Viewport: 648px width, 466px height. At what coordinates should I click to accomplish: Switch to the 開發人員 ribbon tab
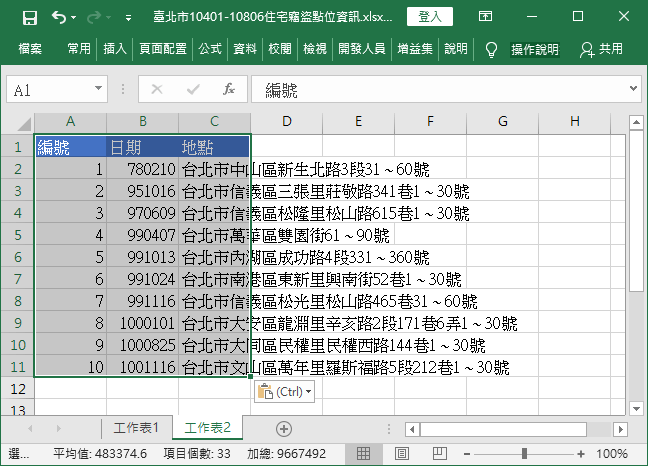coord(362,49)
